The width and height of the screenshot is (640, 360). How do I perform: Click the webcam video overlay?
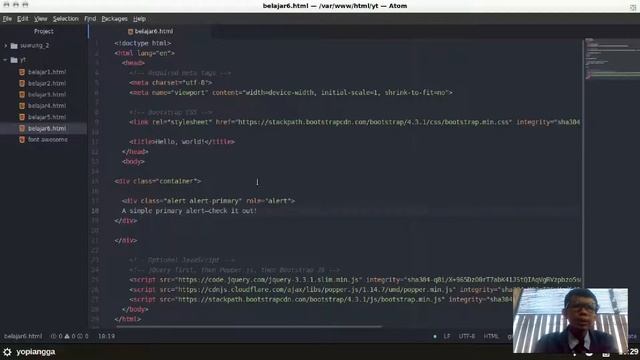coord(571,321)
